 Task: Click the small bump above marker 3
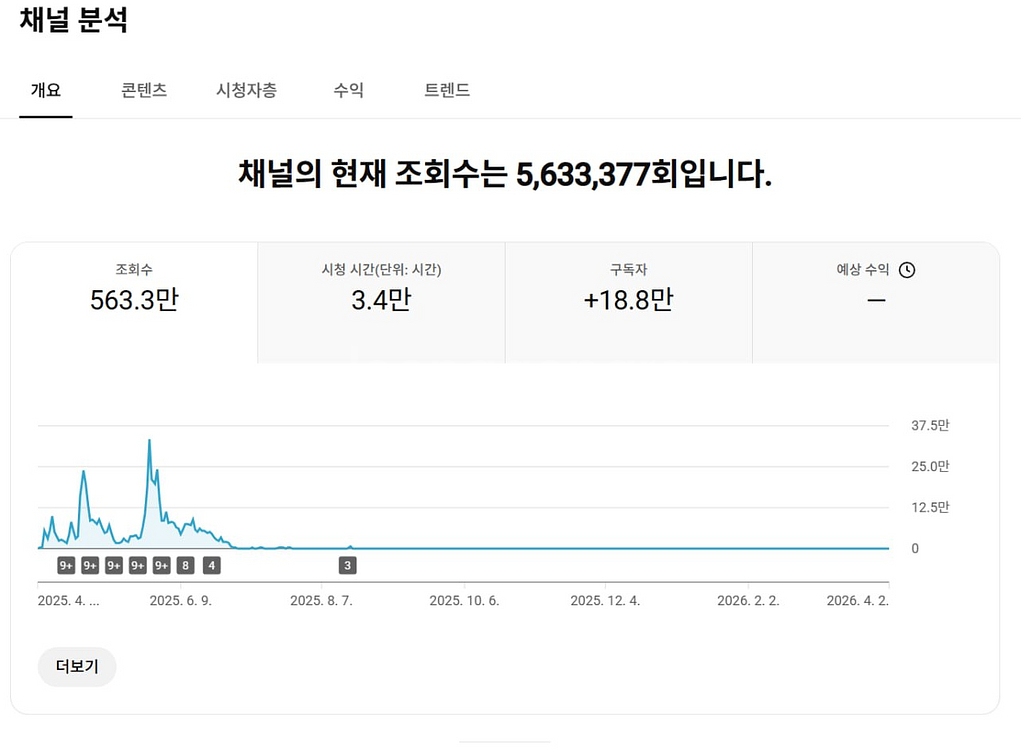tap(350, 546)
